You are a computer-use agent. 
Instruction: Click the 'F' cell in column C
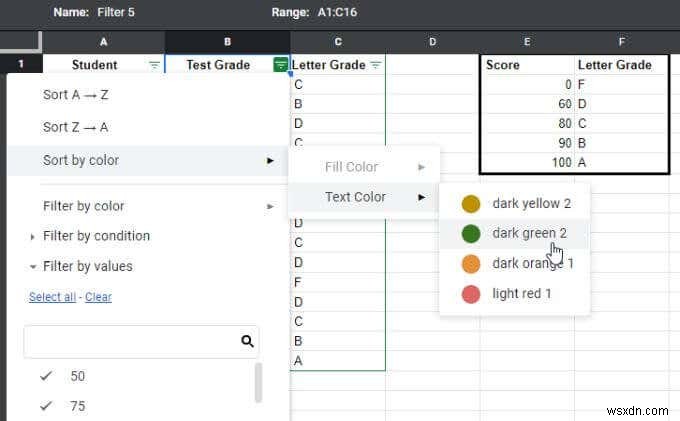pos(338,283)
